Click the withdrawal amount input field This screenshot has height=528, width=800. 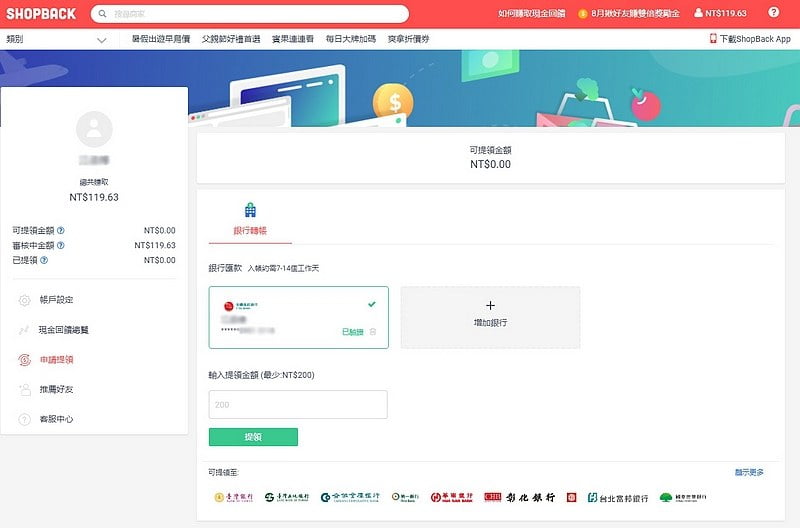[298, 405]
